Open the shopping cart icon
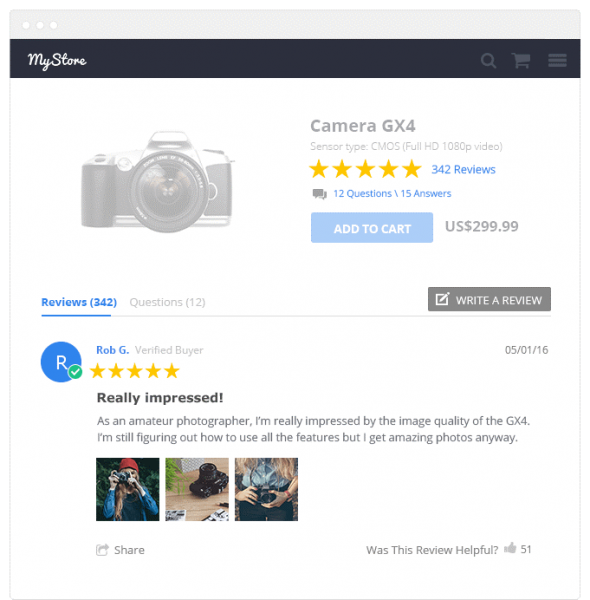The width and height of the screenshot is (590, 600). pos(521,60)
